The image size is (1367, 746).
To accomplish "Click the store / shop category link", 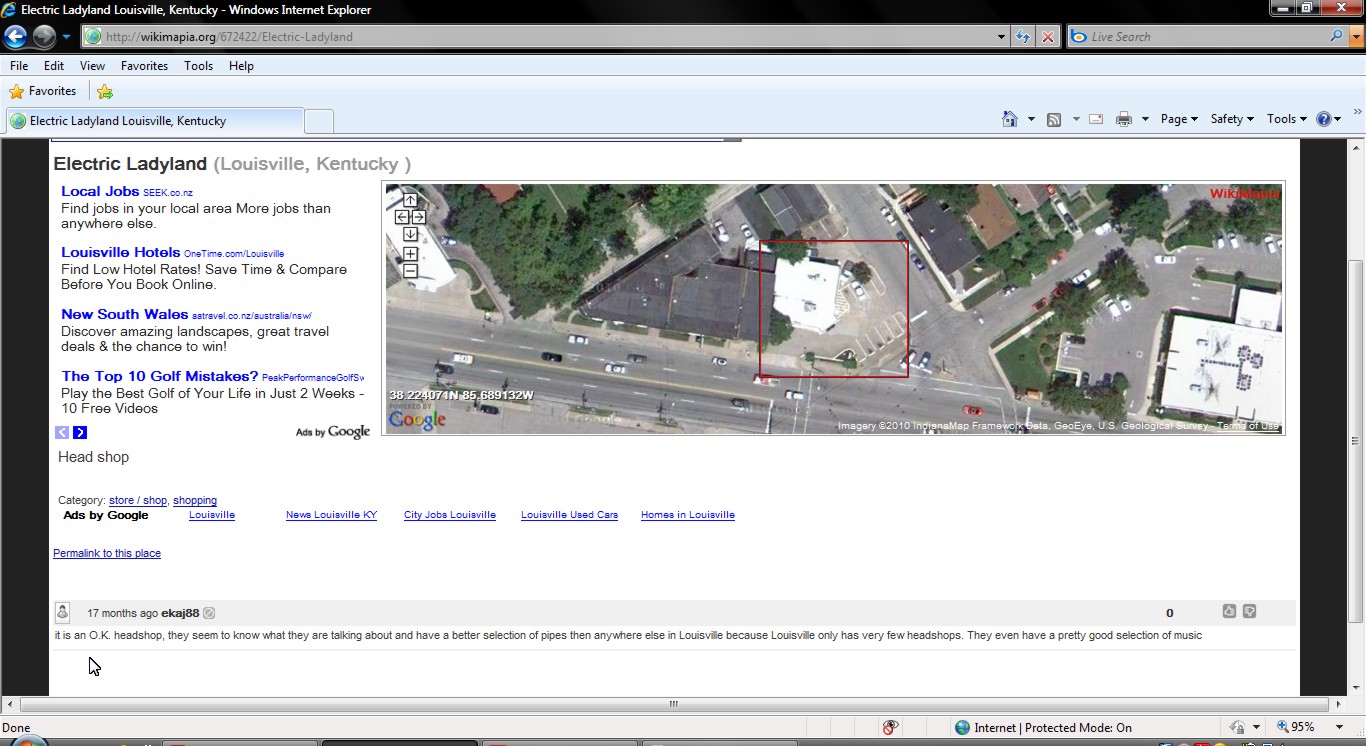I will tap(138, 500).
